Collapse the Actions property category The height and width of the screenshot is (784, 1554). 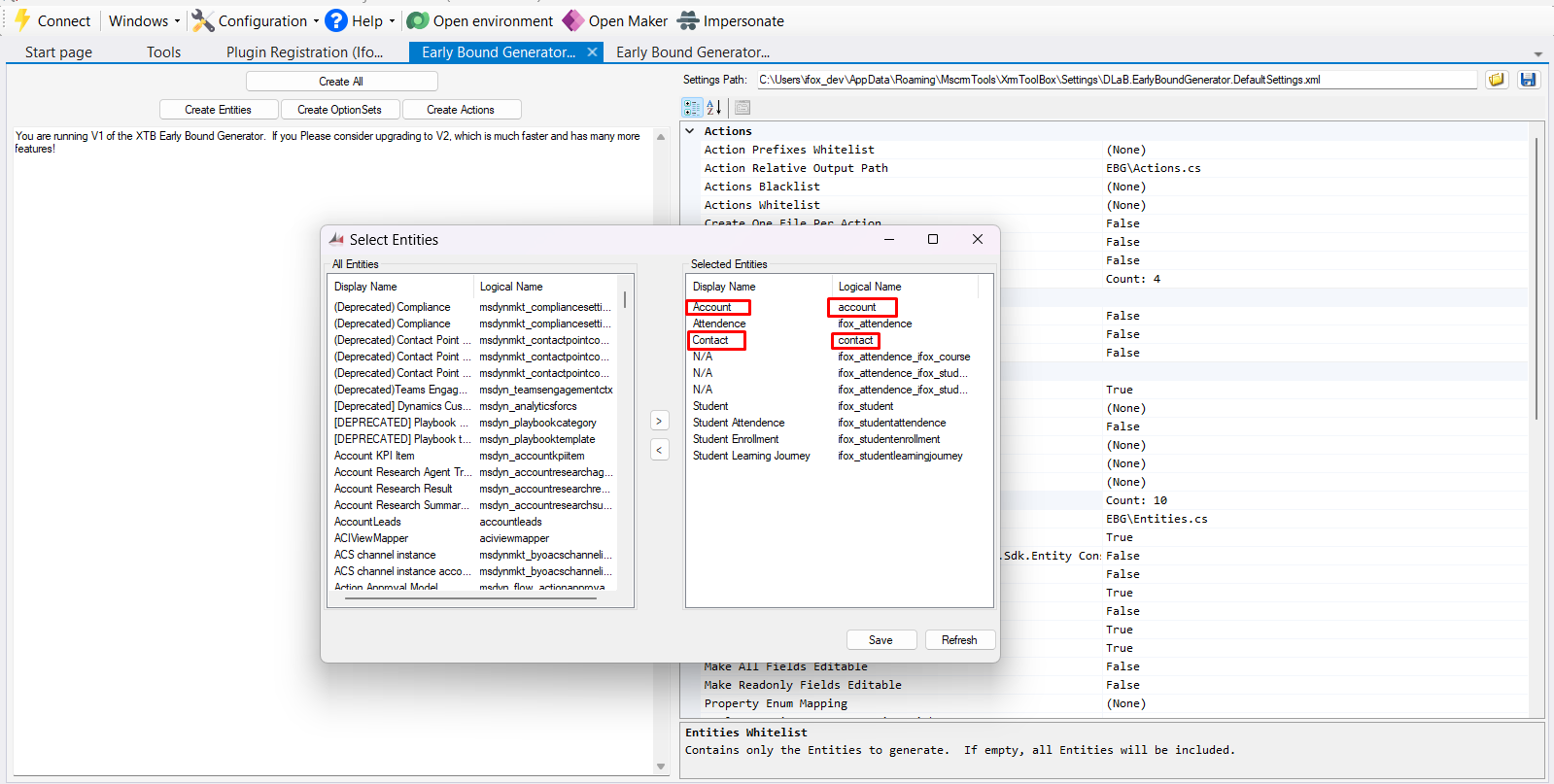point(690,131)
